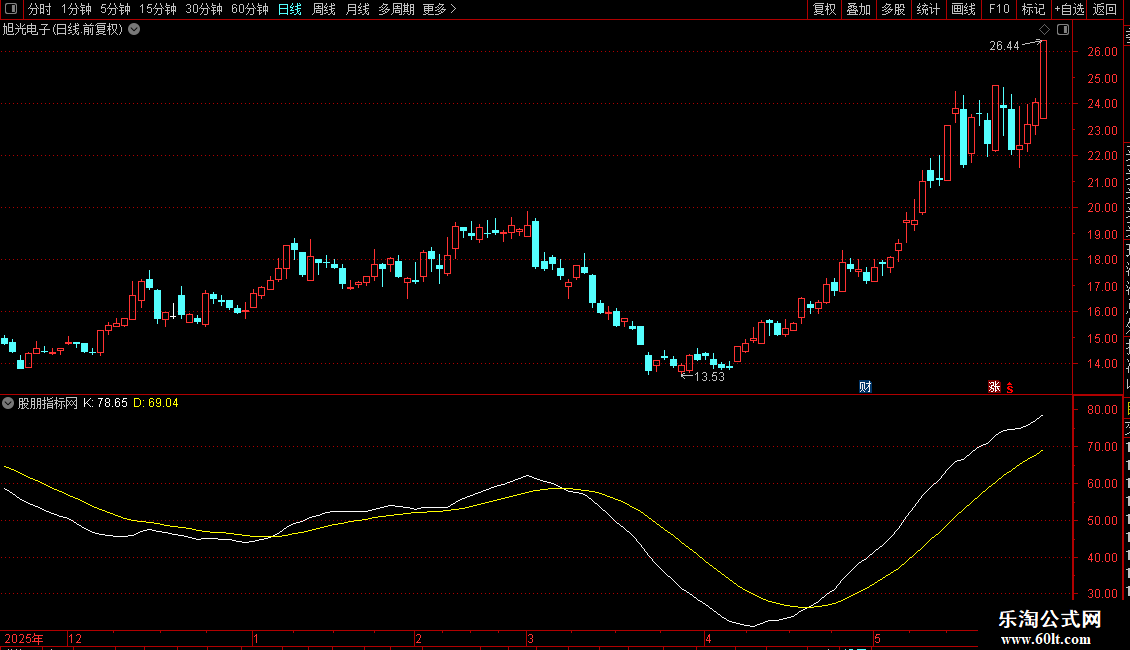Image resolution: width=1130 pixels, height=650 pixels.
Task: Select the 15分钟 period tab
Action: 158,9
